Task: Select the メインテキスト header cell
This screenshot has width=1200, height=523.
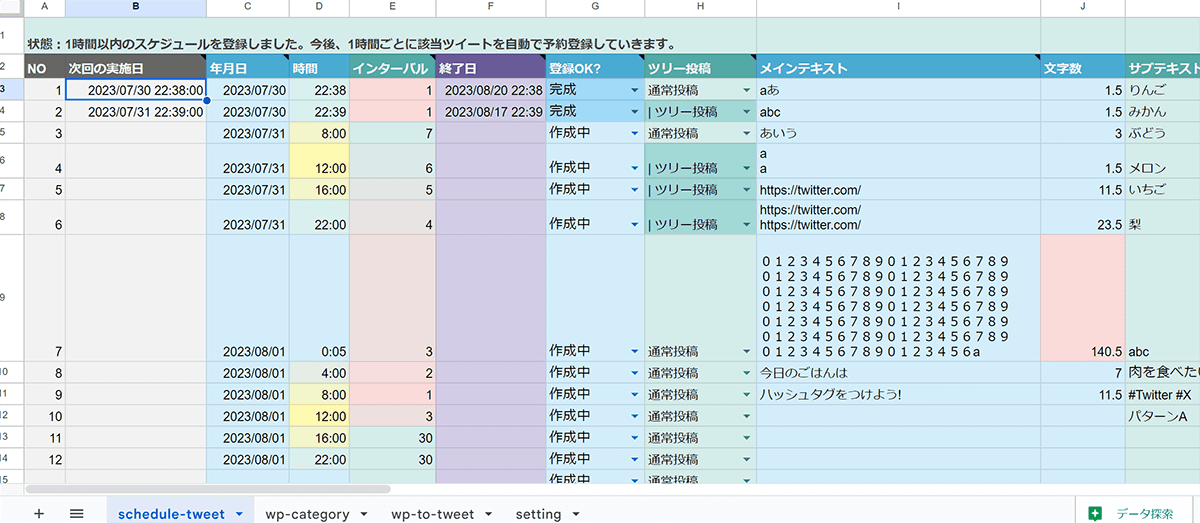Action: [x=897, y=69]
